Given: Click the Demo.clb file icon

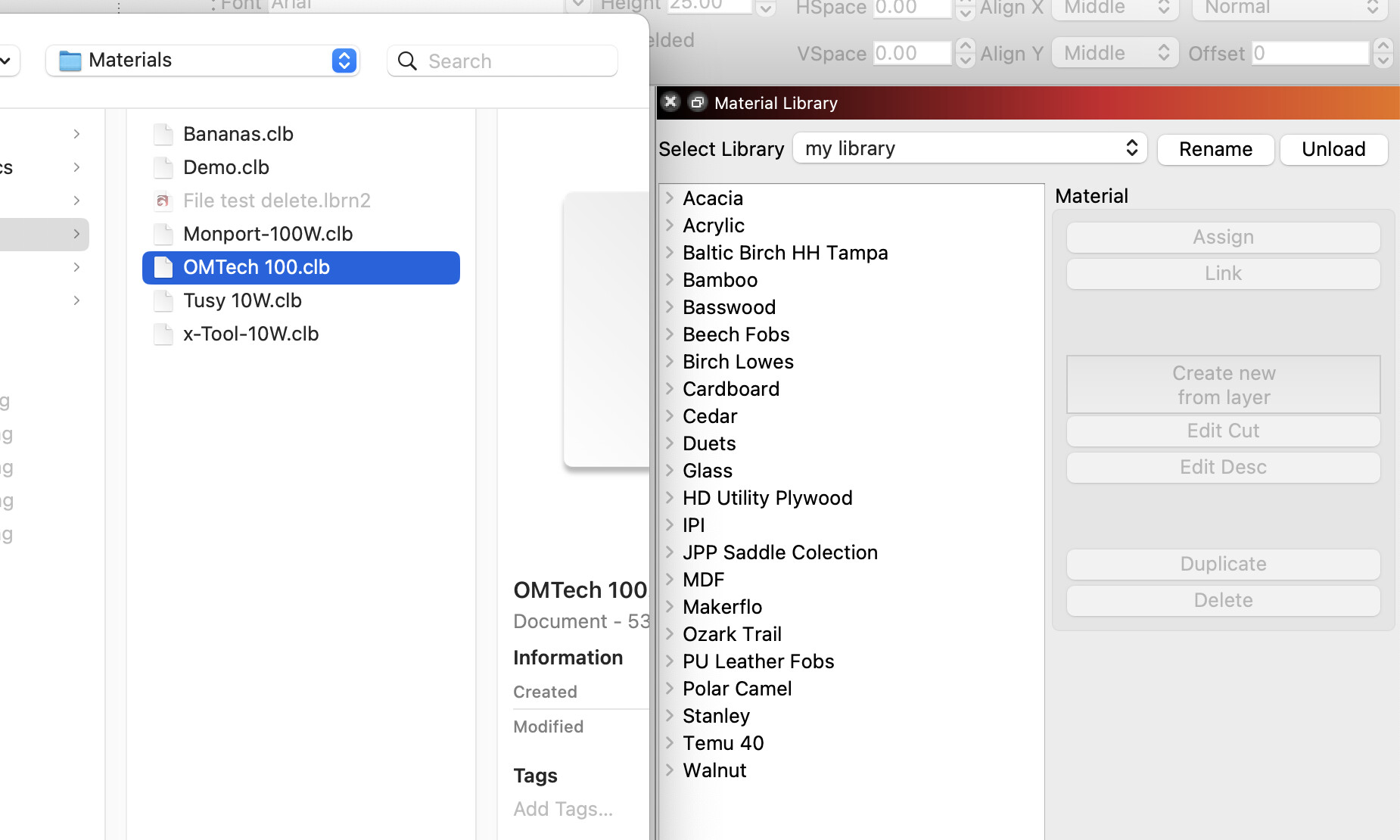Looking at the screenshot, I should click(163, 167).
